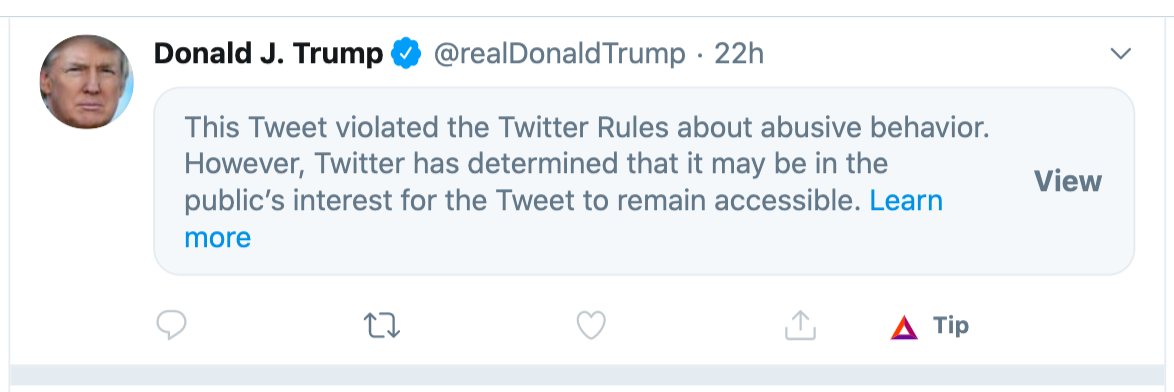Like the tweet with the heart icon

click(x=591, y=325)
